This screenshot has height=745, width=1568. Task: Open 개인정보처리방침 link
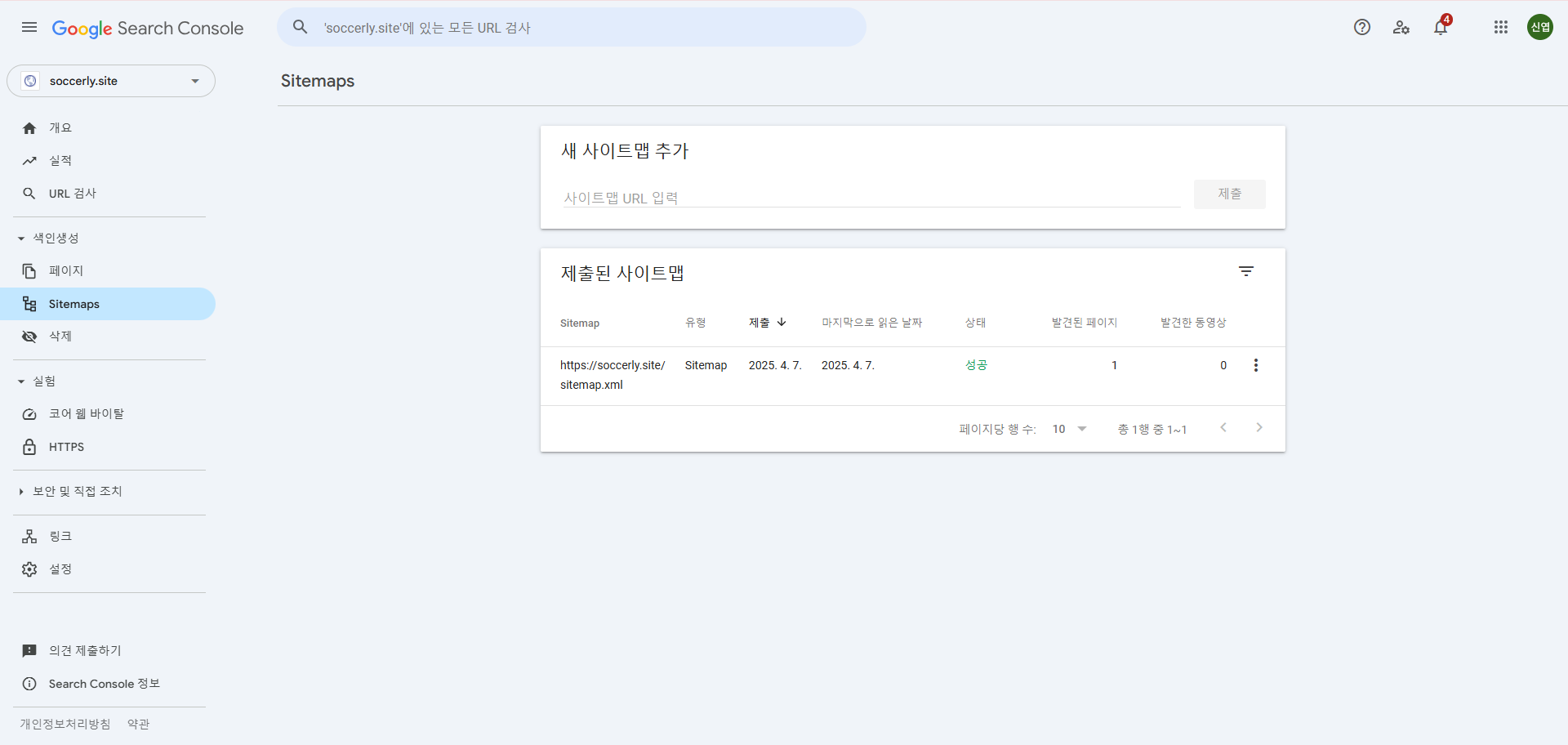point(65,724)
